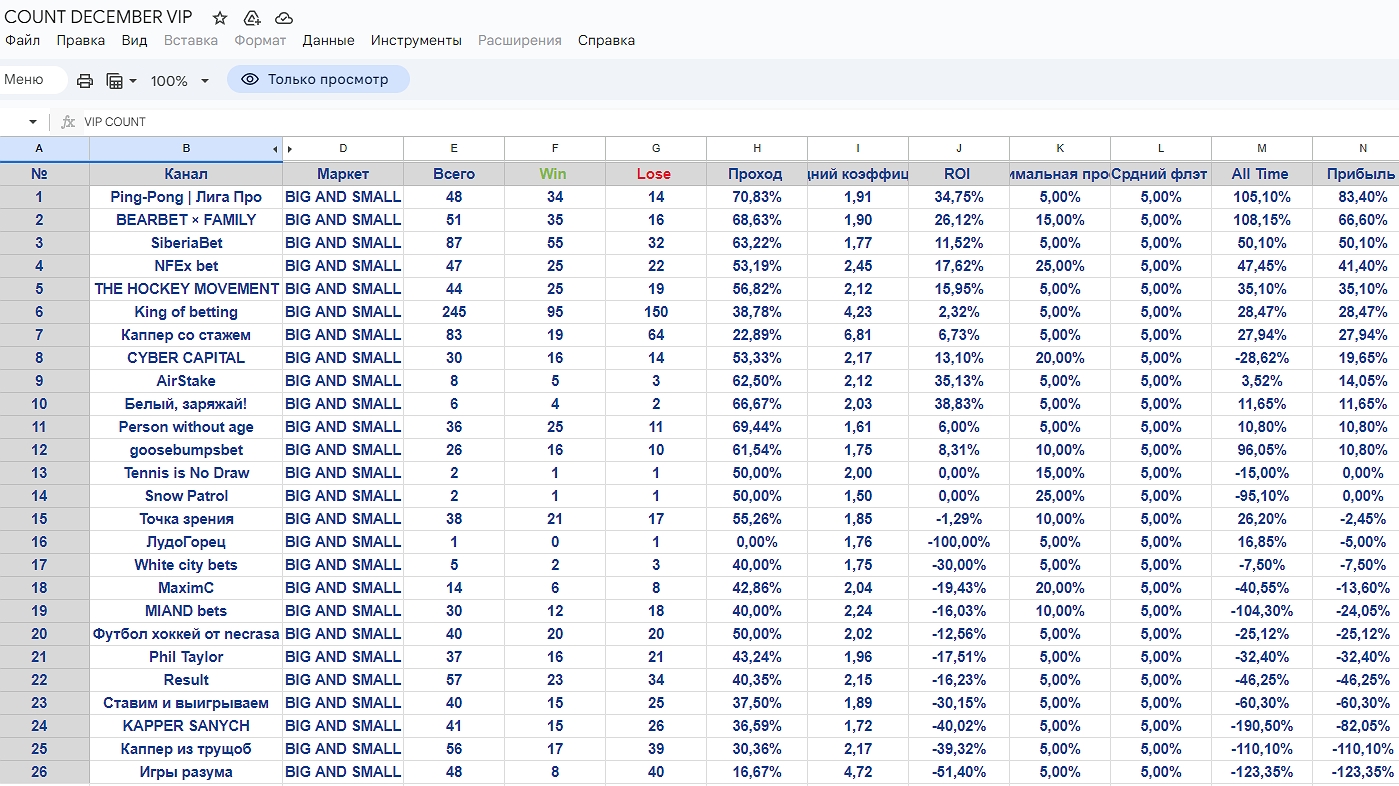
Task: Select the ЛудоГорец cell
Action: [x=186, y=542]
